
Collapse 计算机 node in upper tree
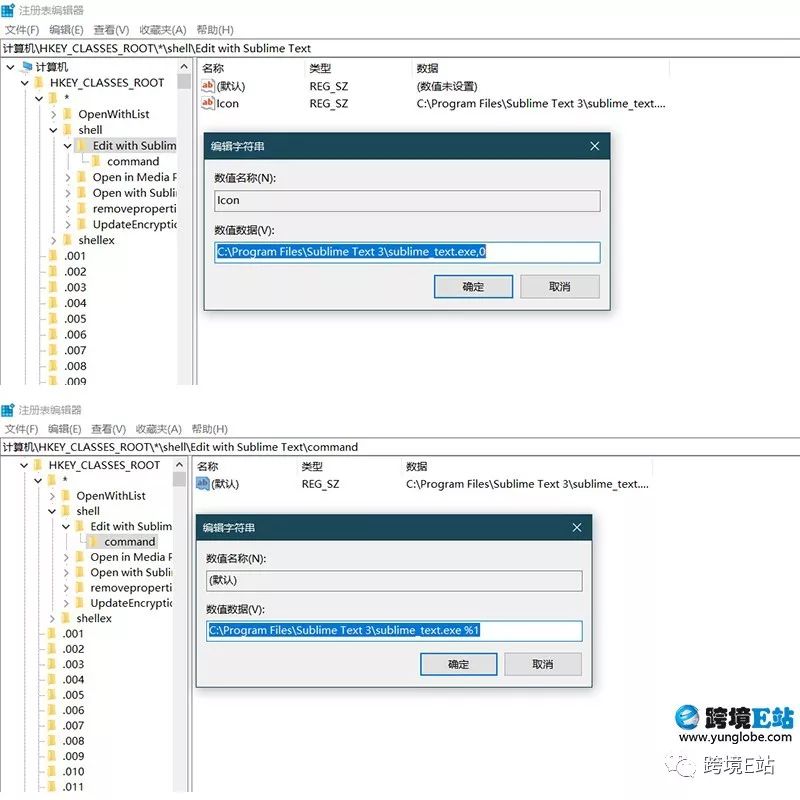10,67
